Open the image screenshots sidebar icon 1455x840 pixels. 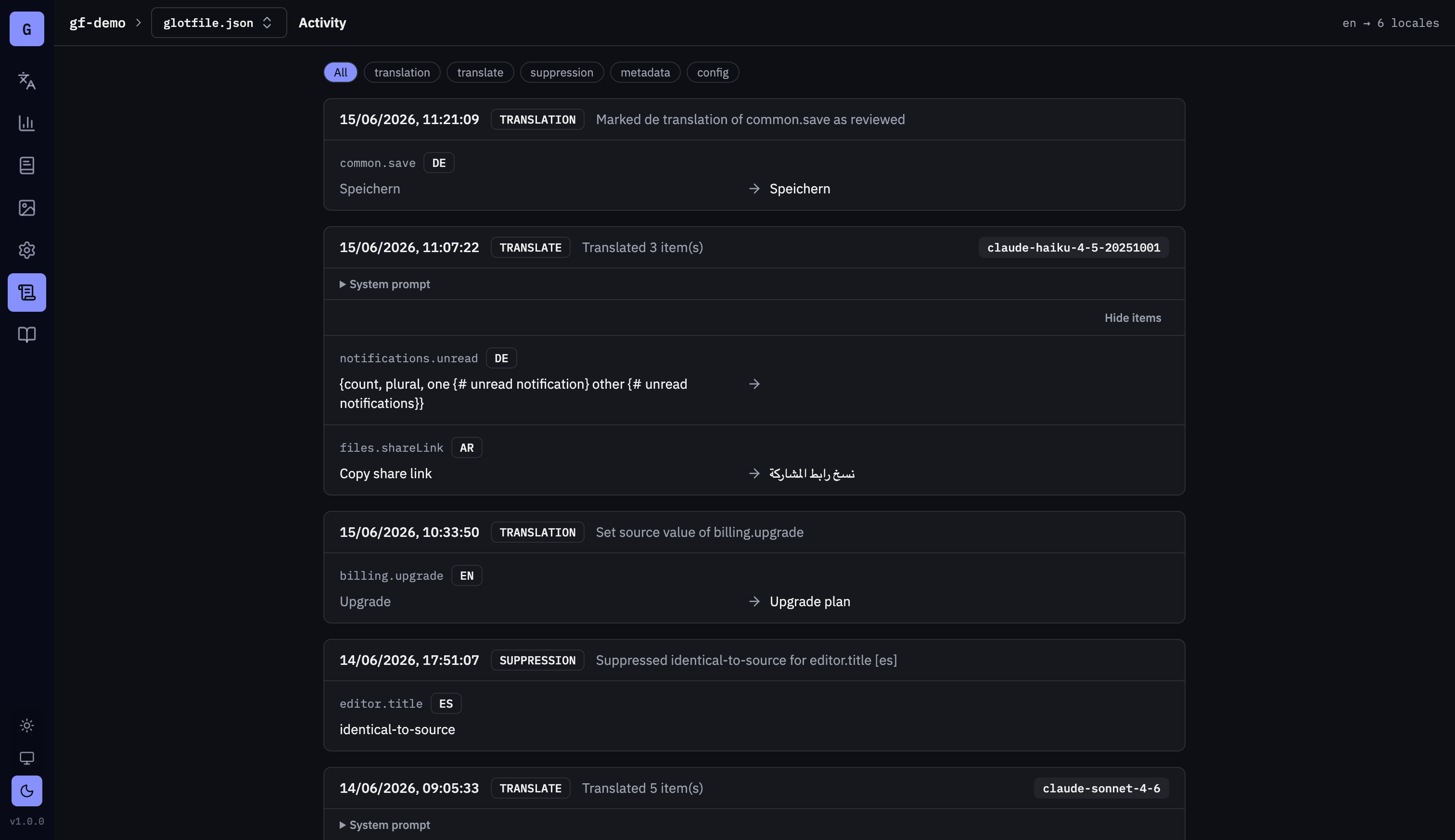click(x=26, y=208)
